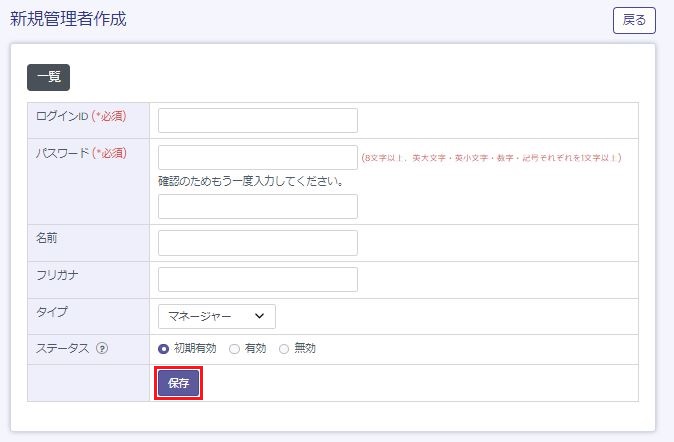Click the password confirmation input field

pos(257,206)
